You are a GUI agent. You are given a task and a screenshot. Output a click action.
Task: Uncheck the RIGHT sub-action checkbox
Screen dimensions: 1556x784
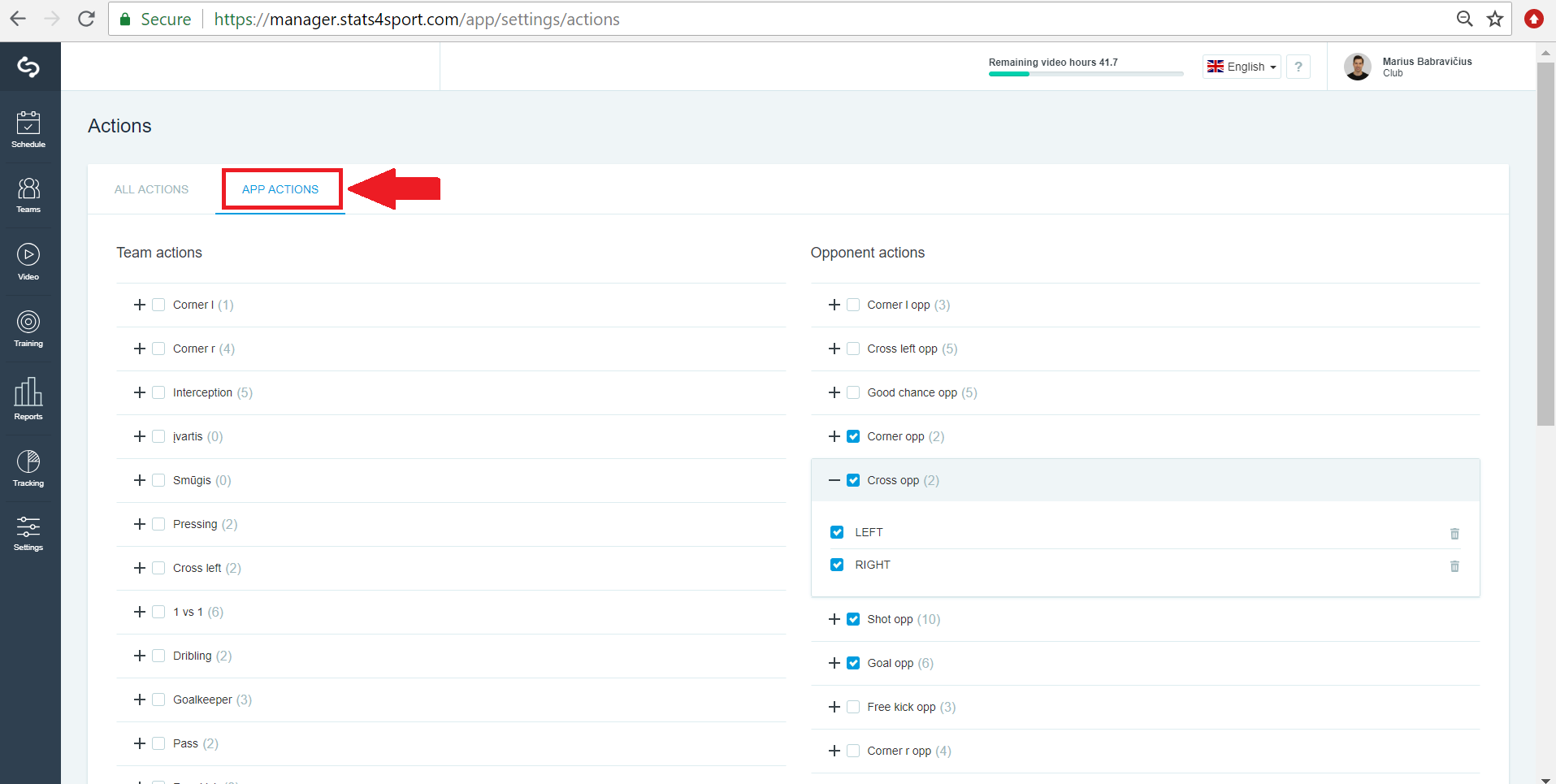(837, 565)
